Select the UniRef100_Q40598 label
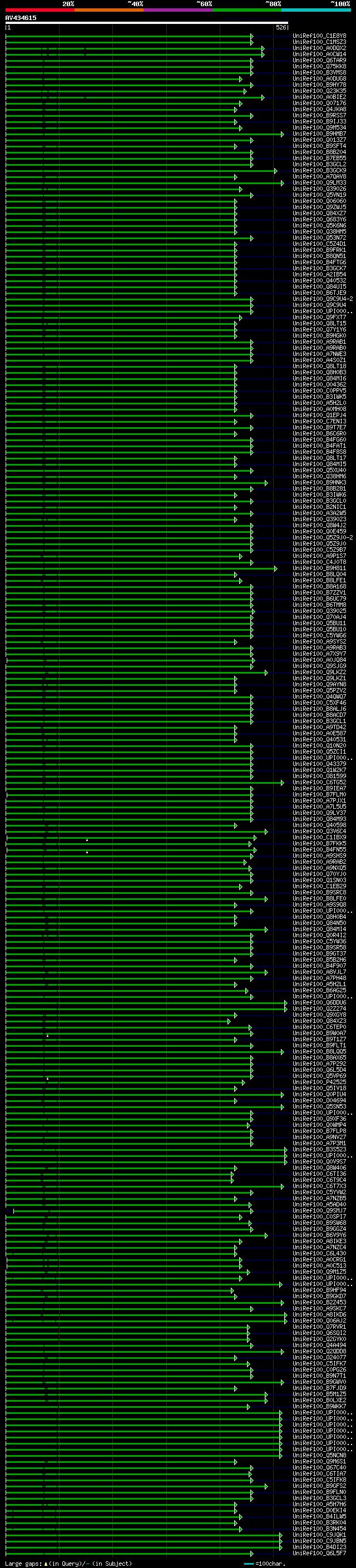 click(x=319, y=825)
